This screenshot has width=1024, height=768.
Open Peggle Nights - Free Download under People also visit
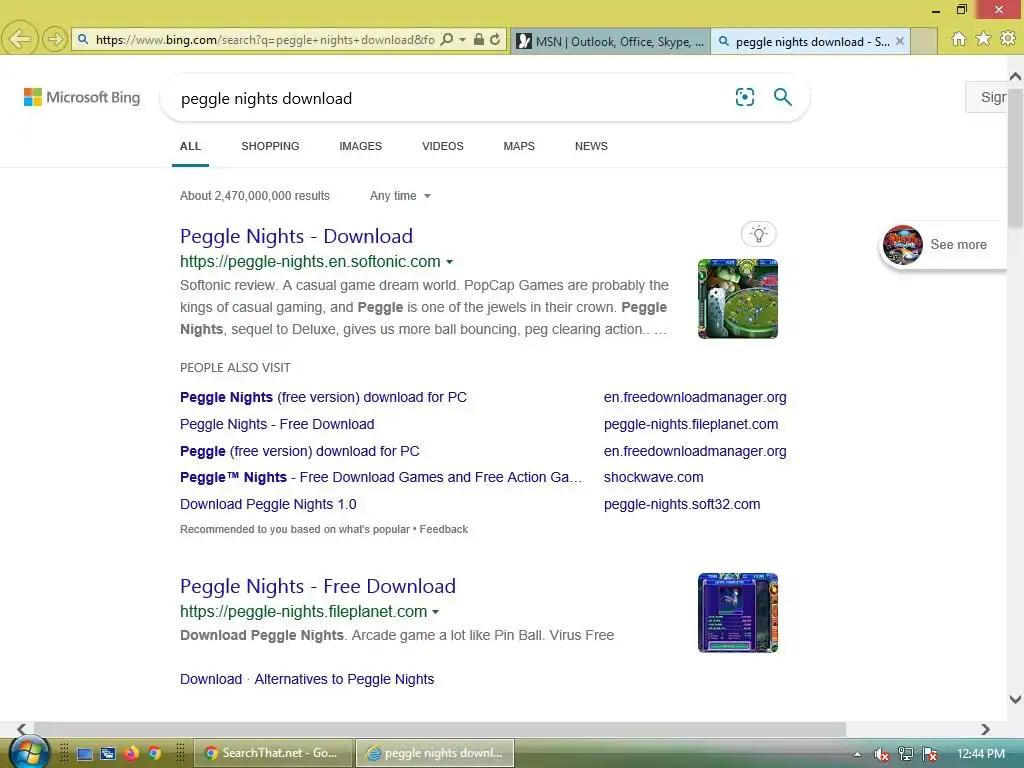(x=277, y=424)
